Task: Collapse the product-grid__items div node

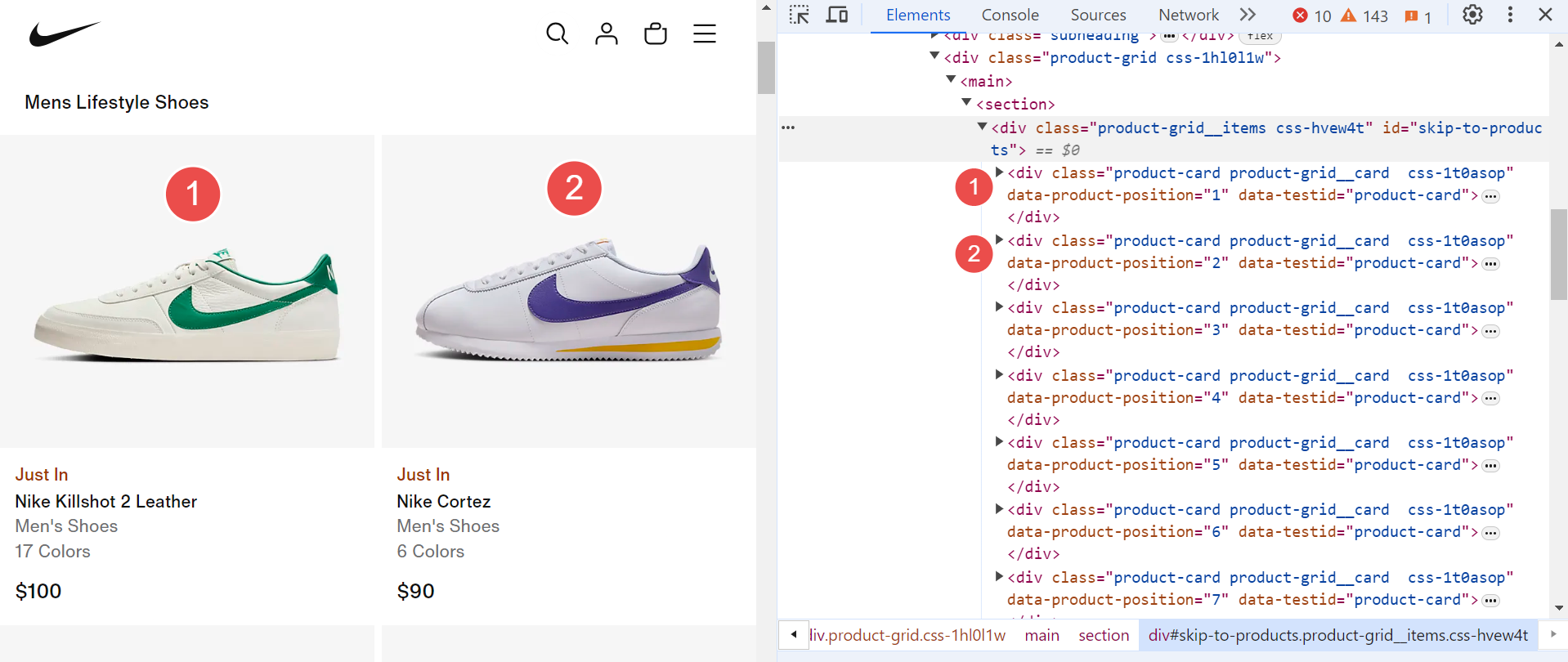Action: [983, 126]
